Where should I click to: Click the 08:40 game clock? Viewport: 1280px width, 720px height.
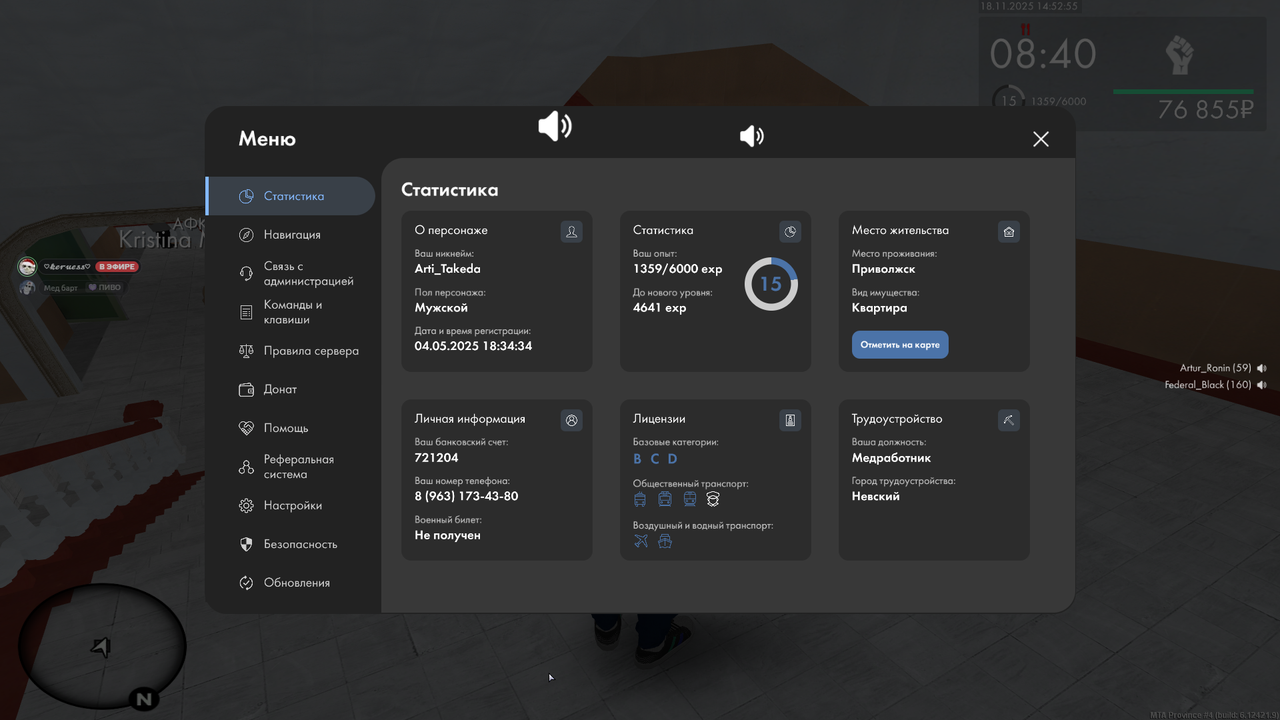tap(1043, 55)
